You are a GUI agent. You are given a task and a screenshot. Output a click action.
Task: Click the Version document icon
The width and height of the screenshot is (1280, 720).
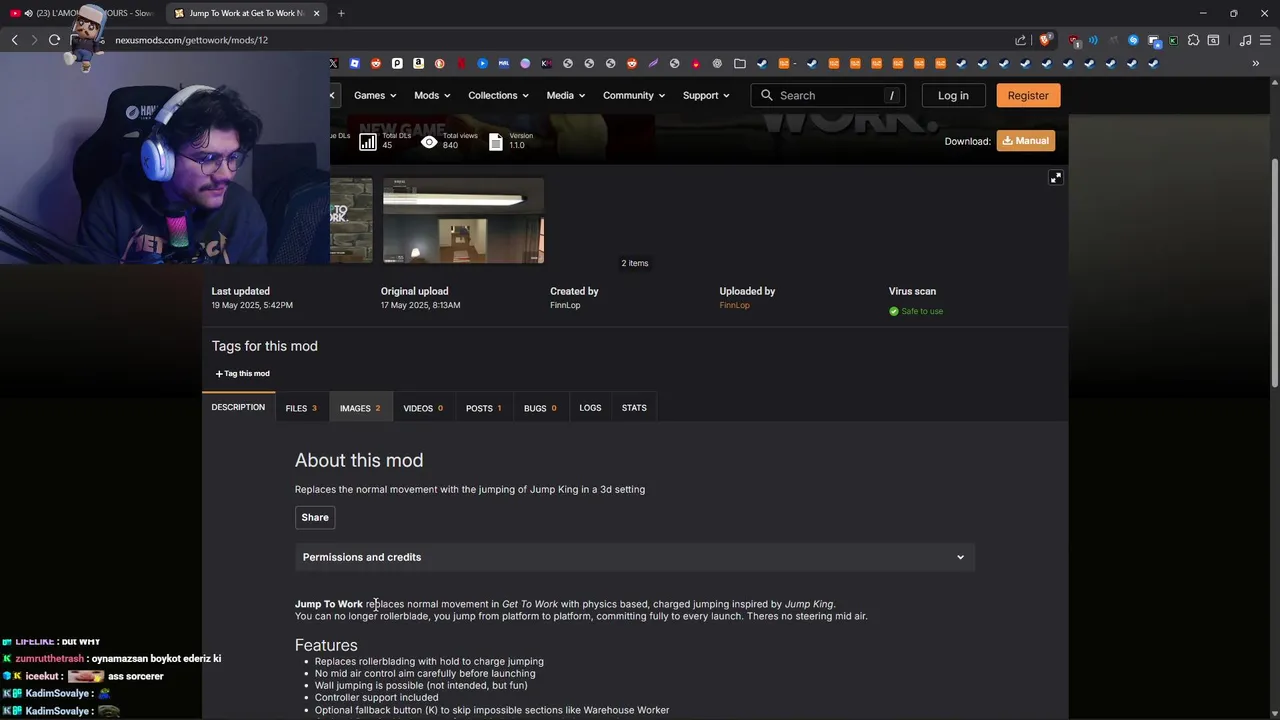point(496,142)
